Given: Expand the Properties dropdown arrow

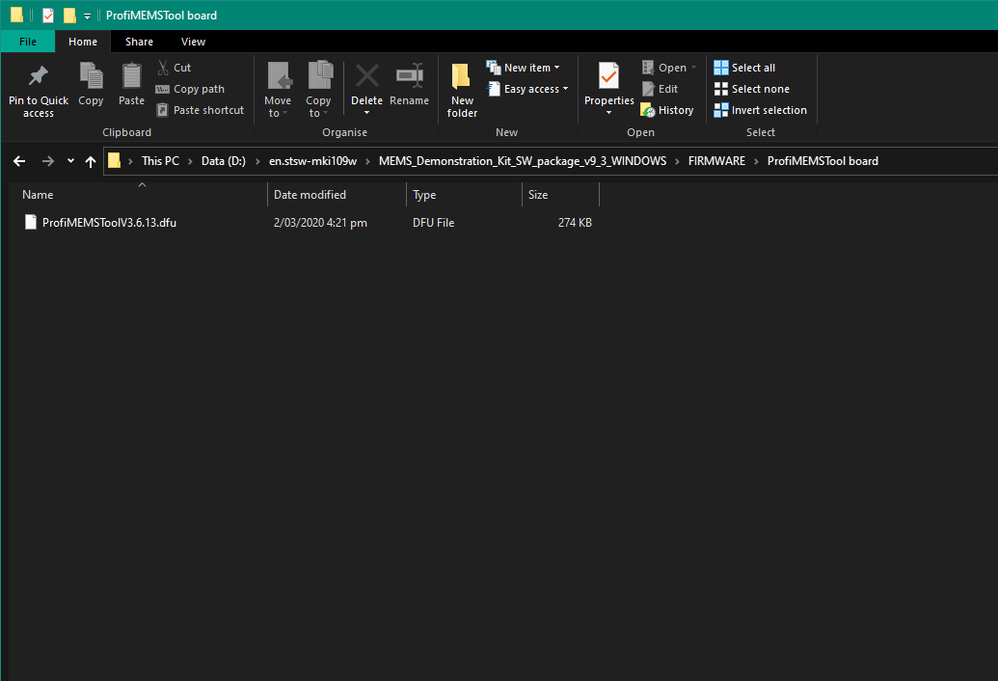Looking at the screenshot, I should [609, 113].
